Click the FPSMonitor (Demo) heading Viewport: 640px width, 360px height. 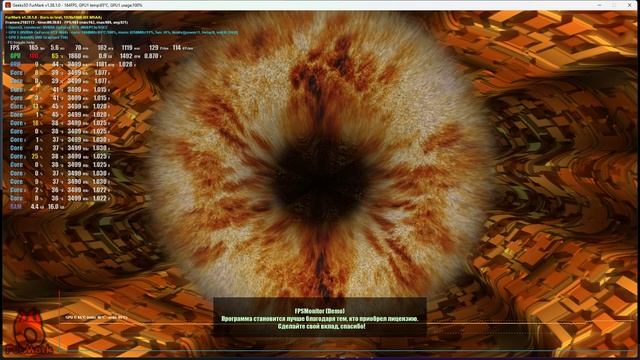coord(320,311)
